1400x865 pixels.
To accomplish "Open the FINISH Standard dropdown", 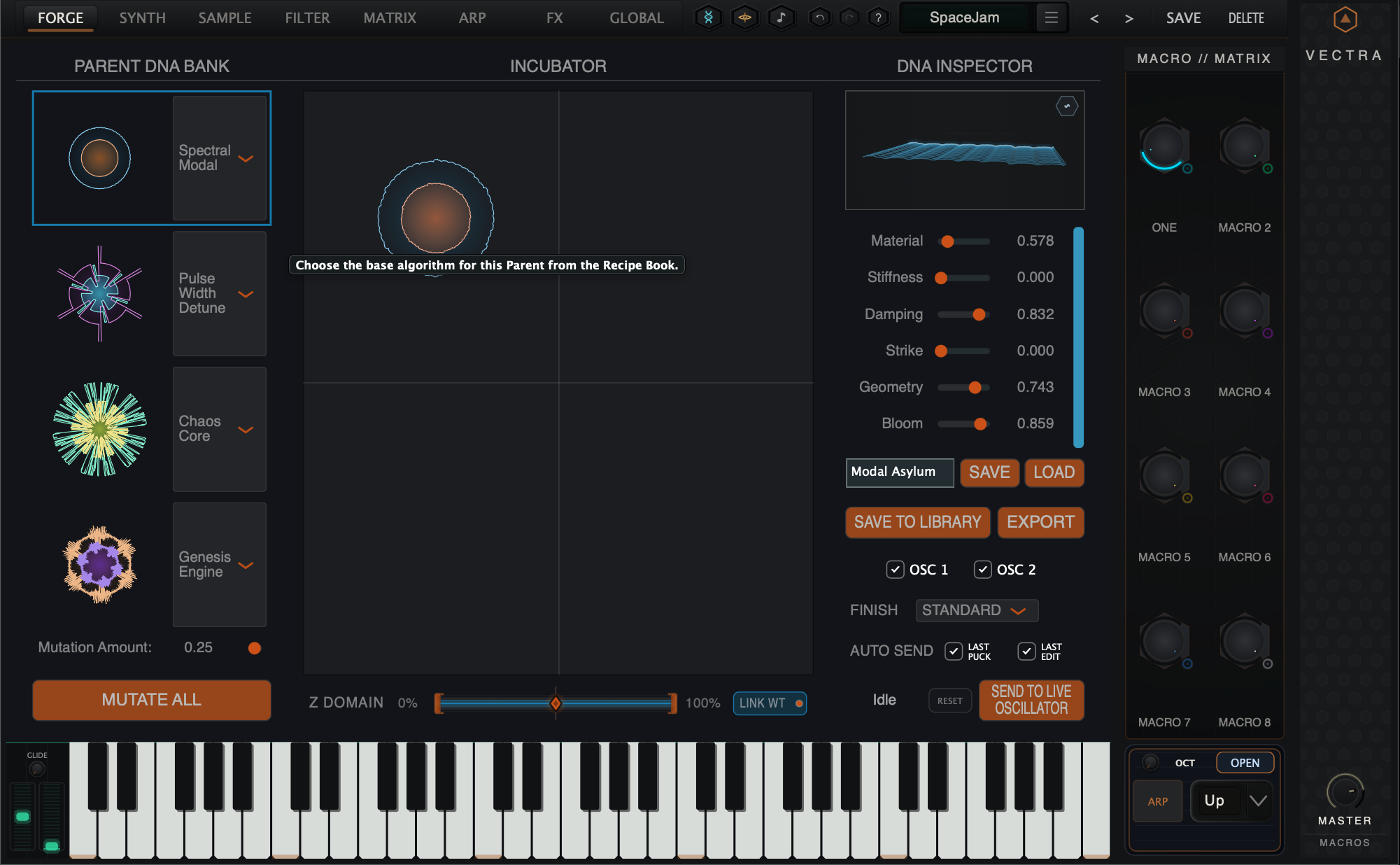I will 977,610.
